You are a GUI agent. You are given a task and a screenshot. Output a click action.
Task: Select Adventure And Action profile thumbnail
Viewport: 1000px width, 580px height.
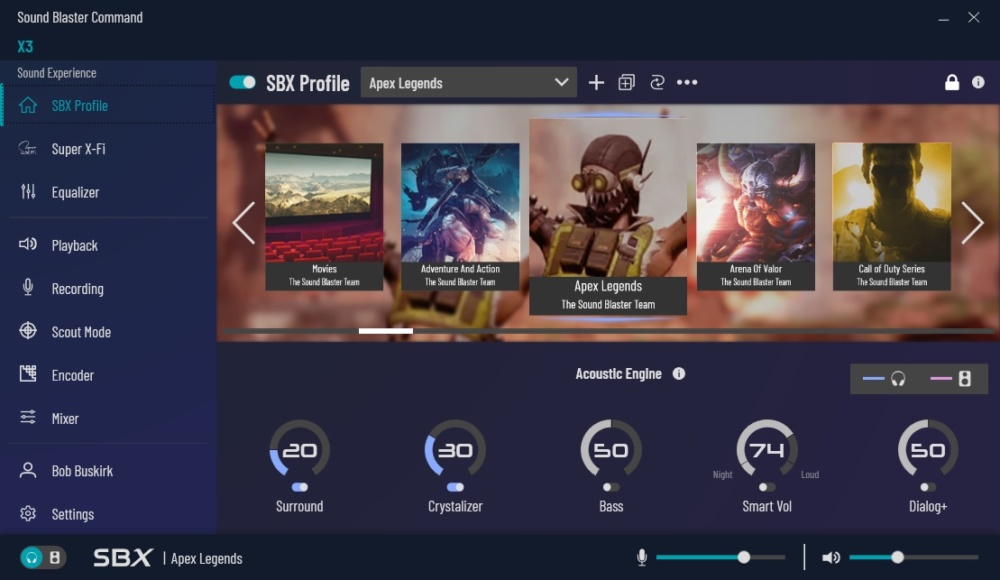[x=460, y=217]
